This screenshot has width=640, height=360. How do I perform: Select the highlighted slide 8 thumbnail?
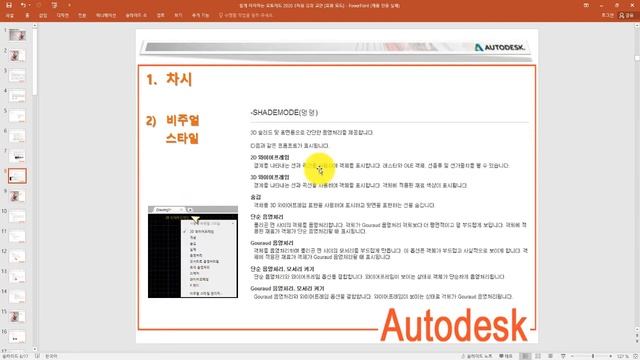(x=17, y=176)
